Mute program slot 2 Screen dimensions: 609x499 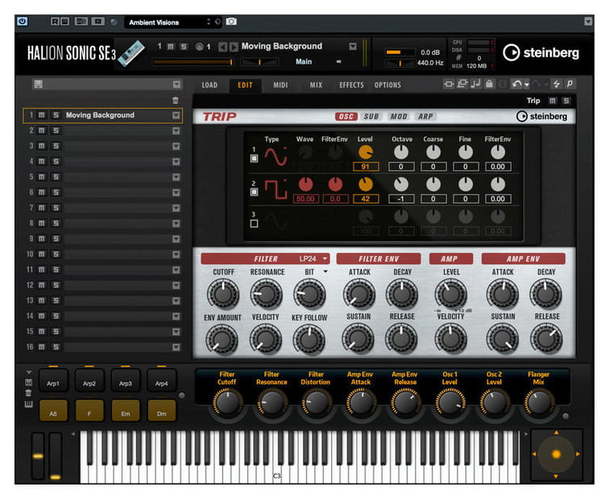(x=41, y=130)
